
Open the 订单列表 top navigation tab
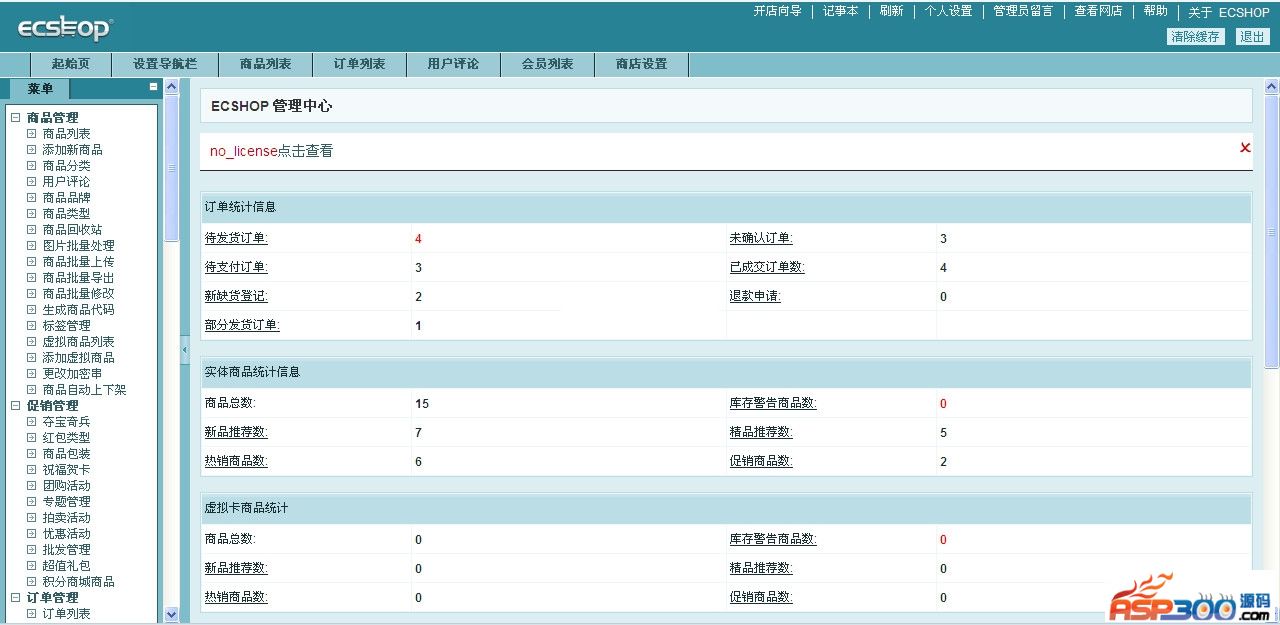click(360, 64)
